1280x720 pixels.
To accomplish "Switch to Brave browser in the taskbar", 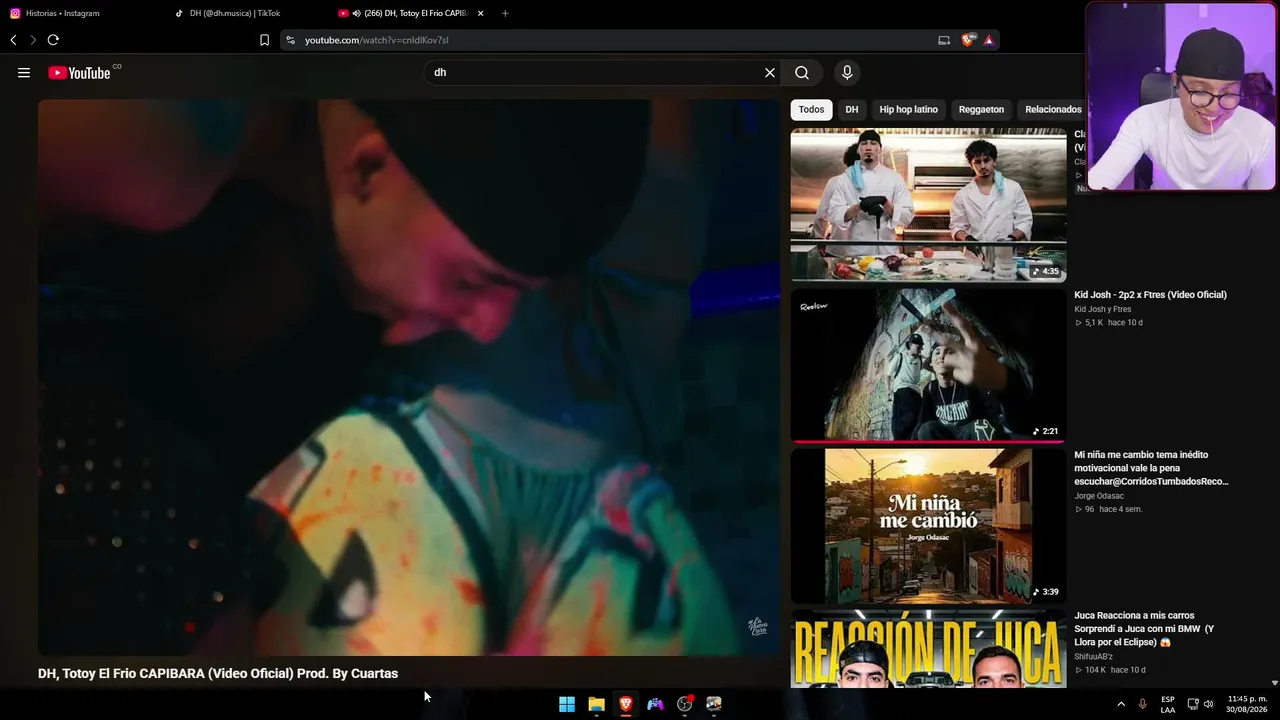I will 626,704.
